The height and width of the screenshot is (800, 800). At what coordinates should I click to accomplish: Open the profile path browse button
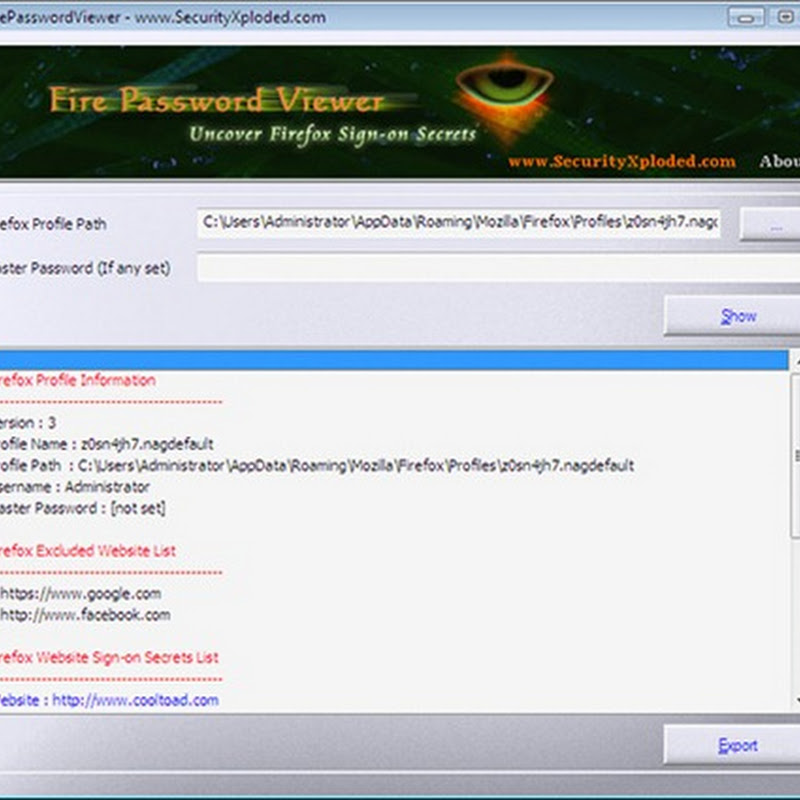[770, 224]
